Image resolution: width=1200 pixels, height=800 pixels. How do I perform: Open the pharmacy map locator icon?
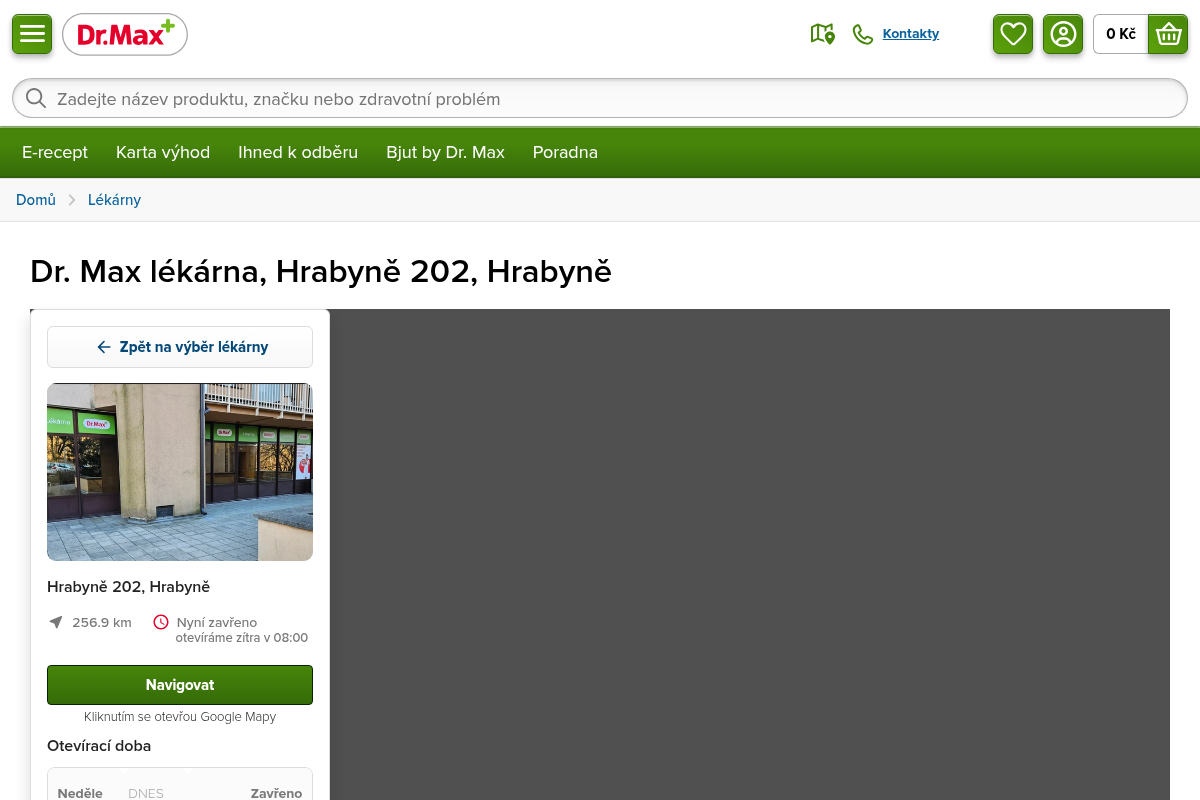[822, 34]
